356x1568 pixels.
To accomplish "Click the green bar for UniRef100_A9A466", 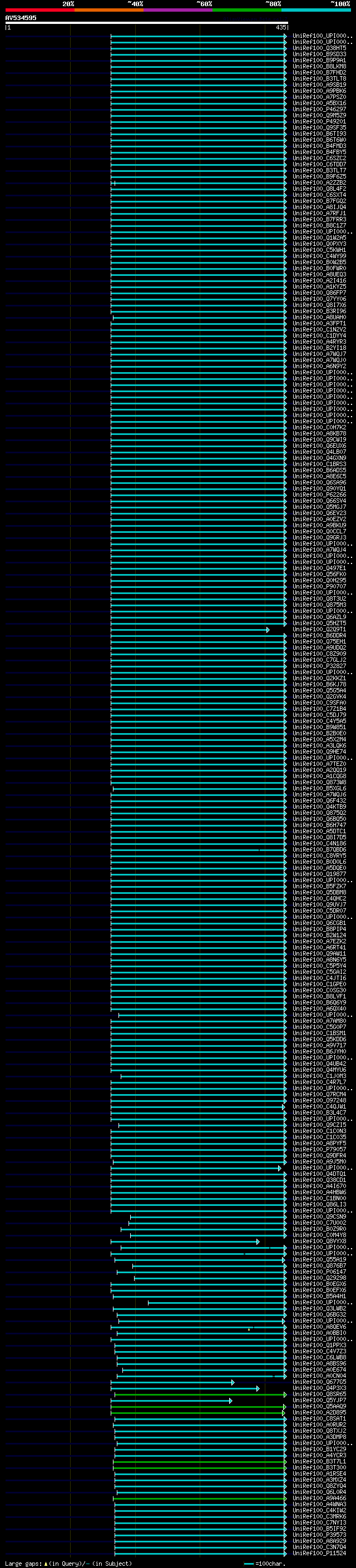I will 201,1498.
